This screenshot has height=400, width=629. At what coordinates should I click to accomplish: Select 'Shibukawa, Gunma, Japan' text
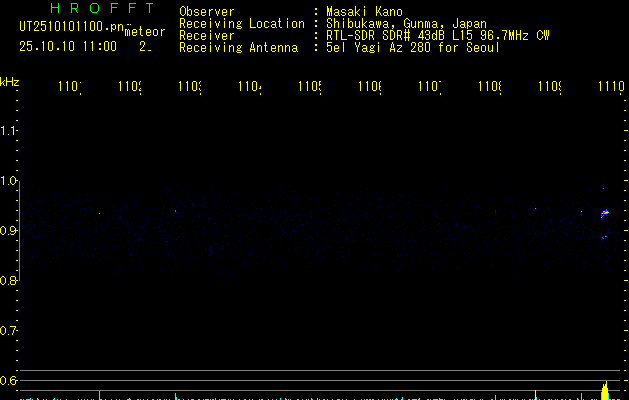tap(406, 24)
